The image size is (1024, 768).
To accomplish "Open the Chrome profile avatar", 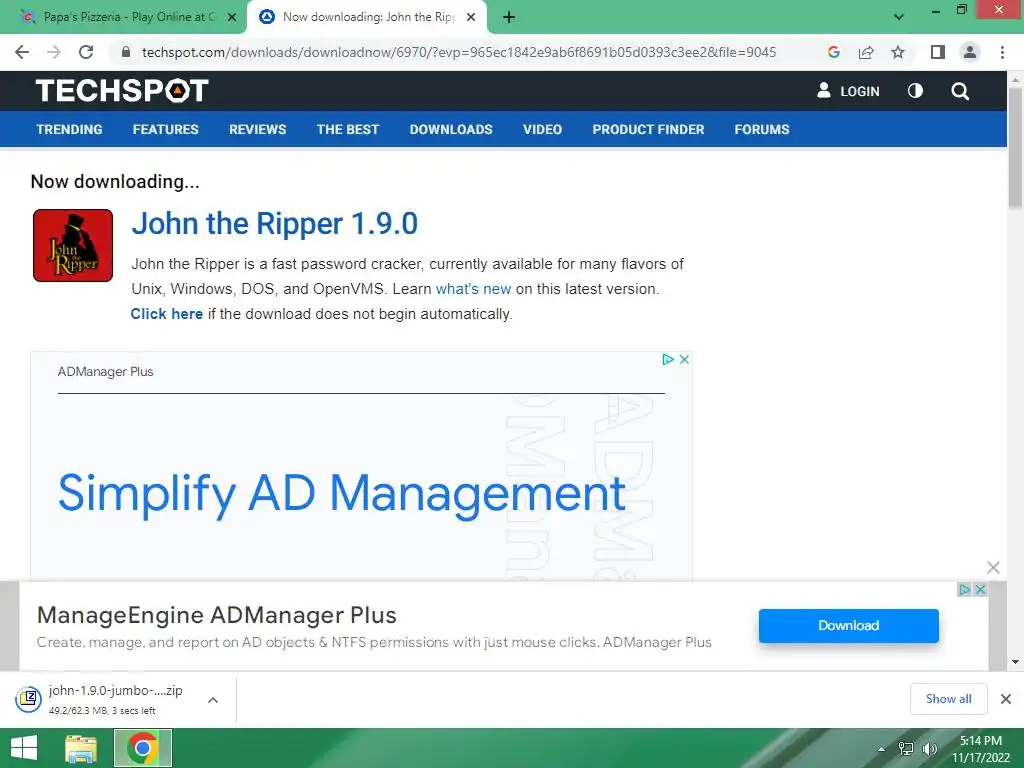I will [970, 52].
